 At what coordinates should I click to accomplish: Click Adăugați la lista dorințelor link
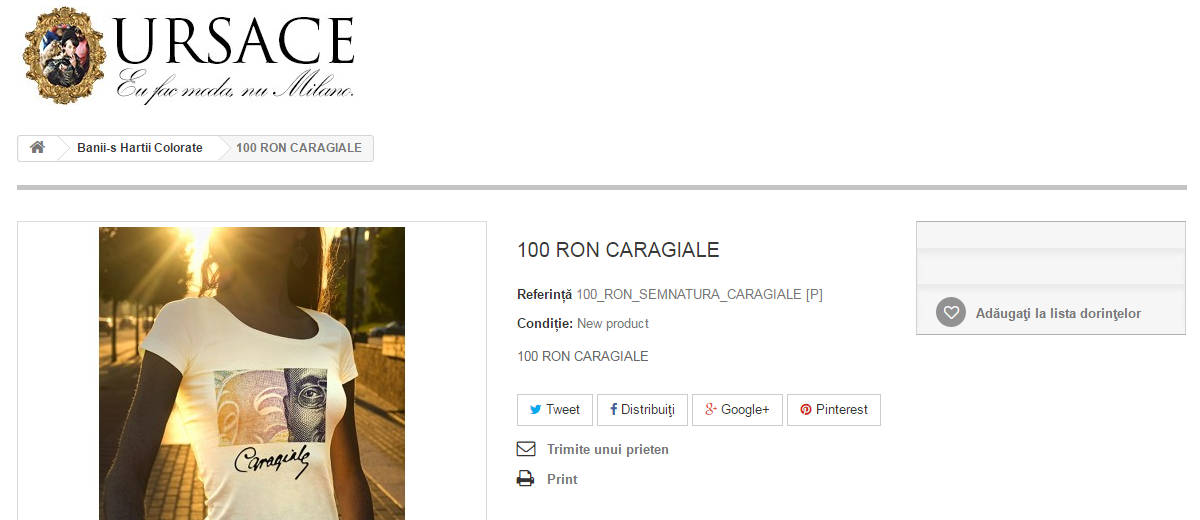(x=1058, y=314)
